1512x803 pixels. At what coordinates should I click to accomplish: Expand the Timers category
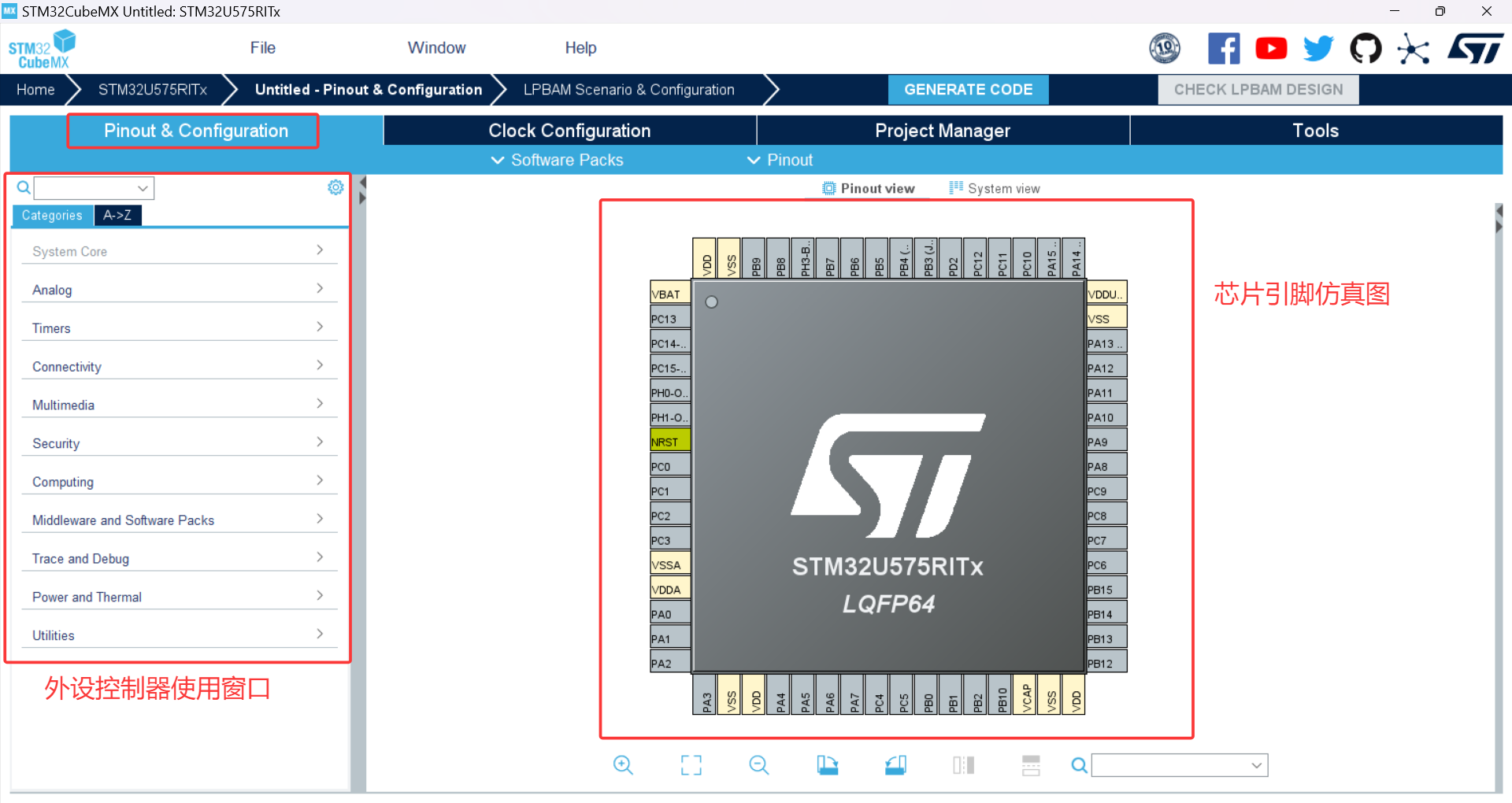point(179,328)
